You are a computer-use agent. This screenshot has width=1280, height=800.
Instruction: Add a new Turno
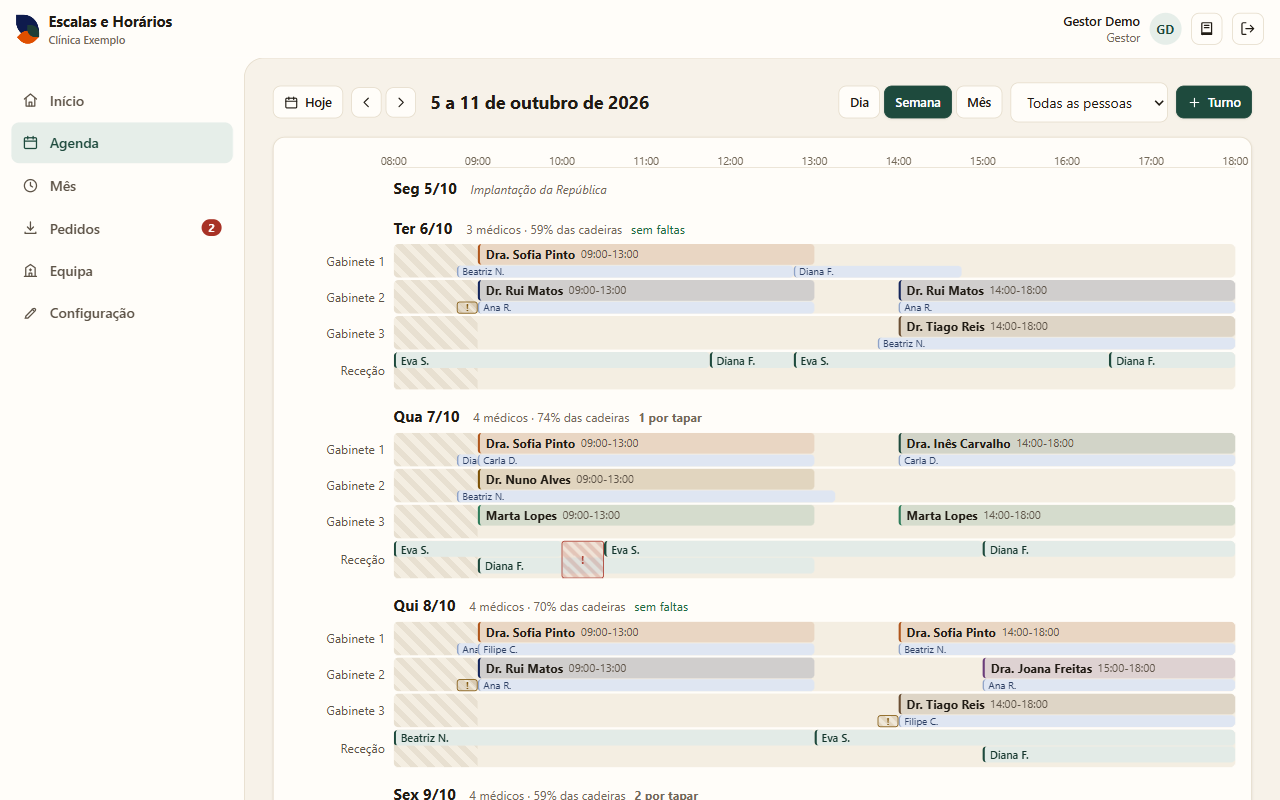click(1214, 102)
